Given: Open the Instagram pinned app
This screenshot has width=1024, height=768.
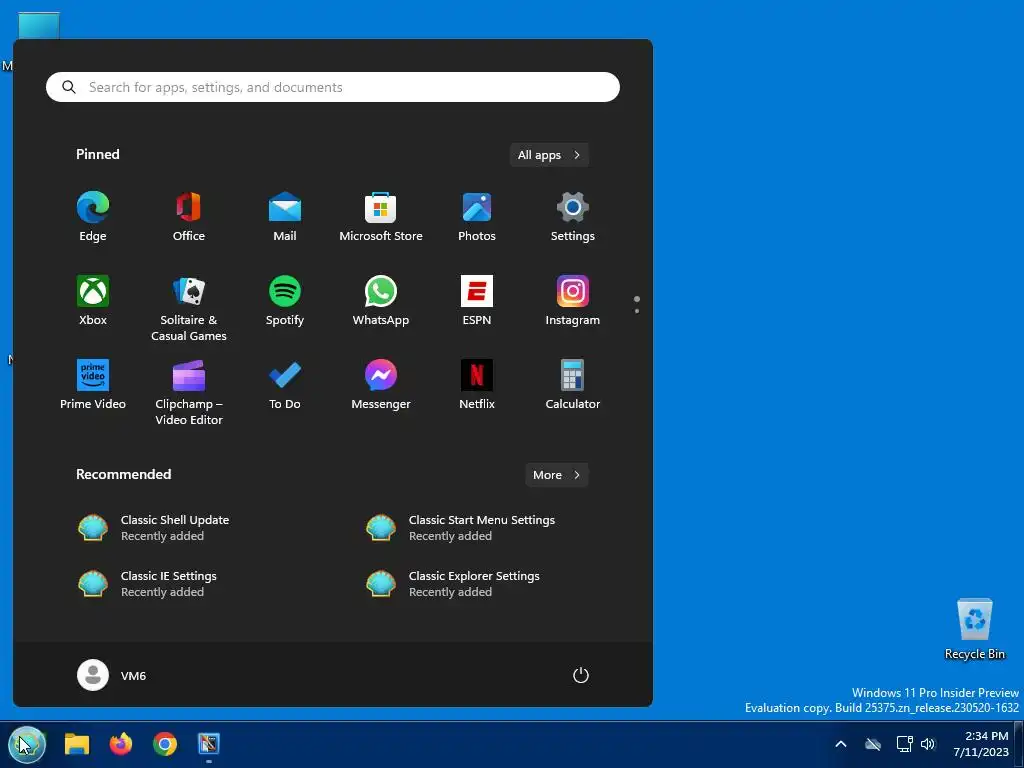Looking at the screenshot, I should (x=573, y=301).
